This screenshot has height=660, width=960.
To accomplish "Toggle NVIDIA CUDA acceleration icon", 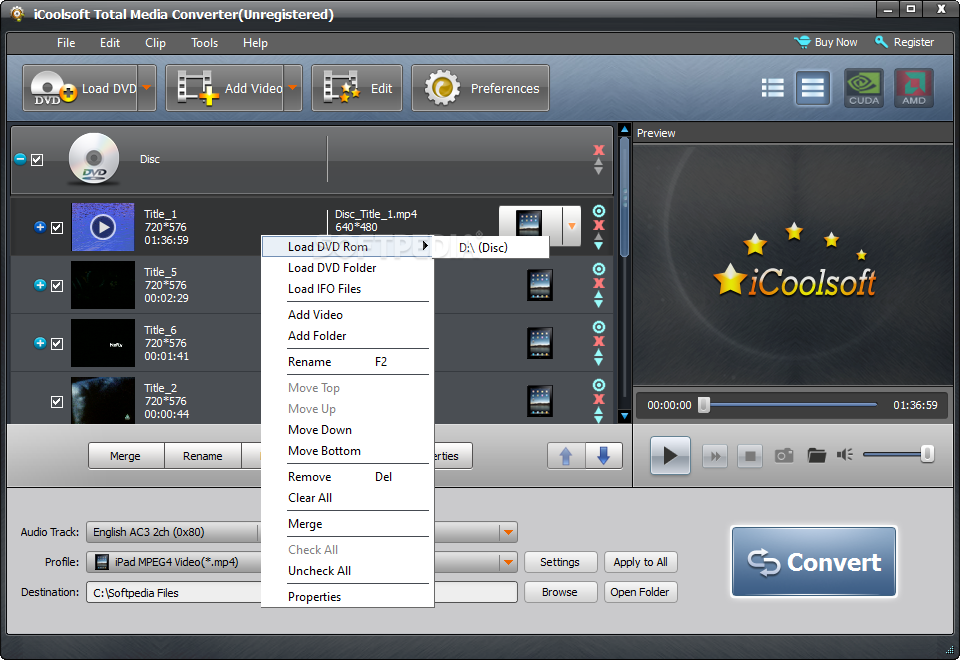I will coord(864,88).
